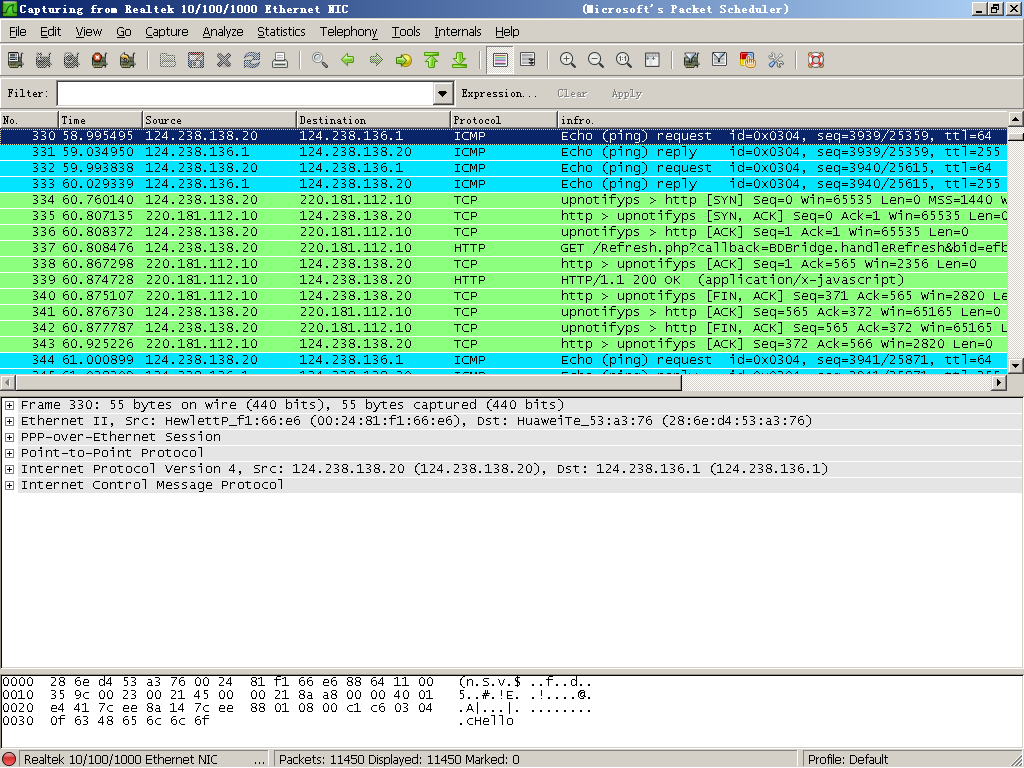The height and width of the screenshot is (768, 1024).
Task: Save capture file as icon
Action: coord(196,60)
